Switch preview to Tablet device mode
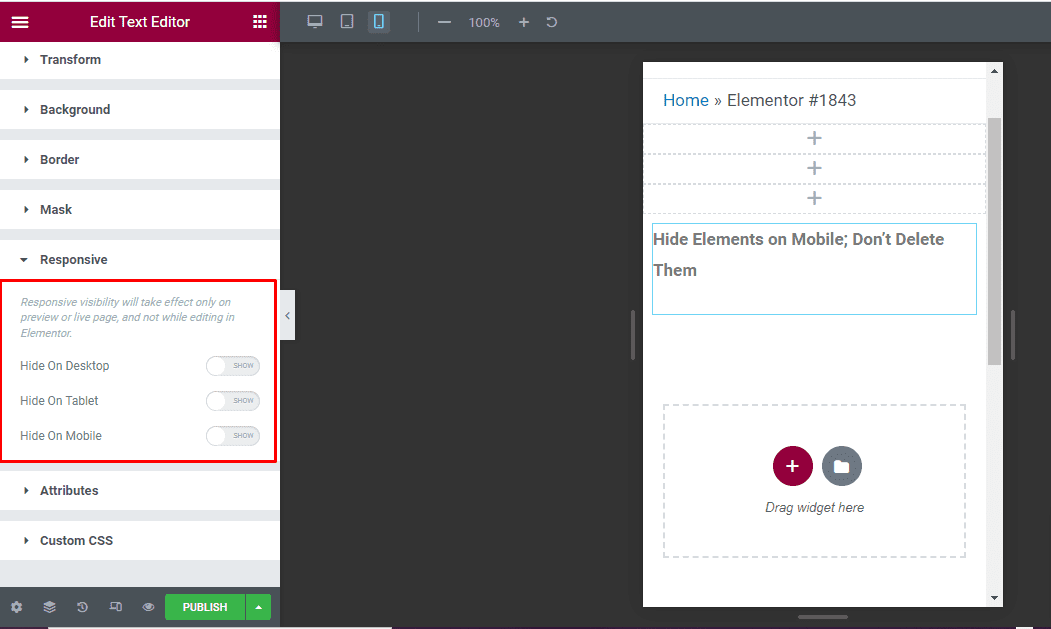 coord(346,21)
